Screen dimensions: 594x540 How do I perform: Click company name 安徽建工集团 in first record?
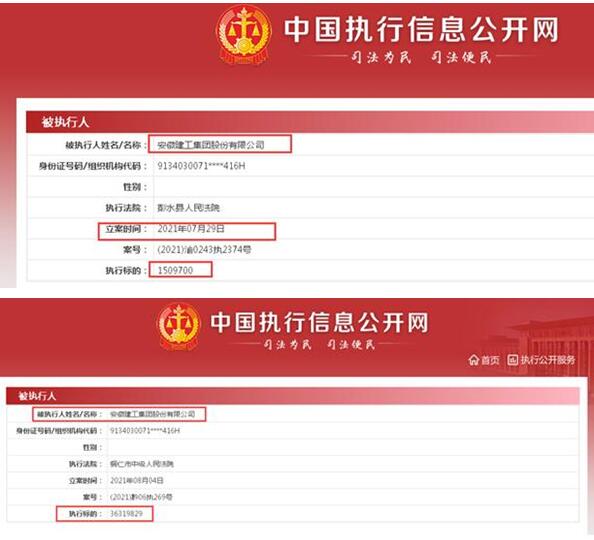click(211, 145)
